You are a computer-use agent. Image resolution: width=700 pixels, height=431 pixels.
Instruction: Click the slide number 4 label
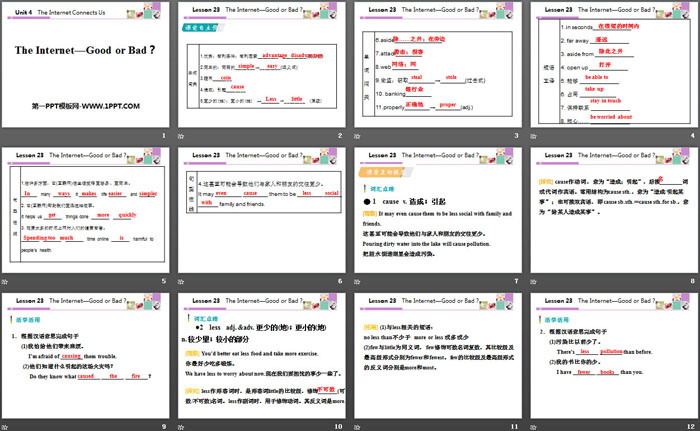691,135
